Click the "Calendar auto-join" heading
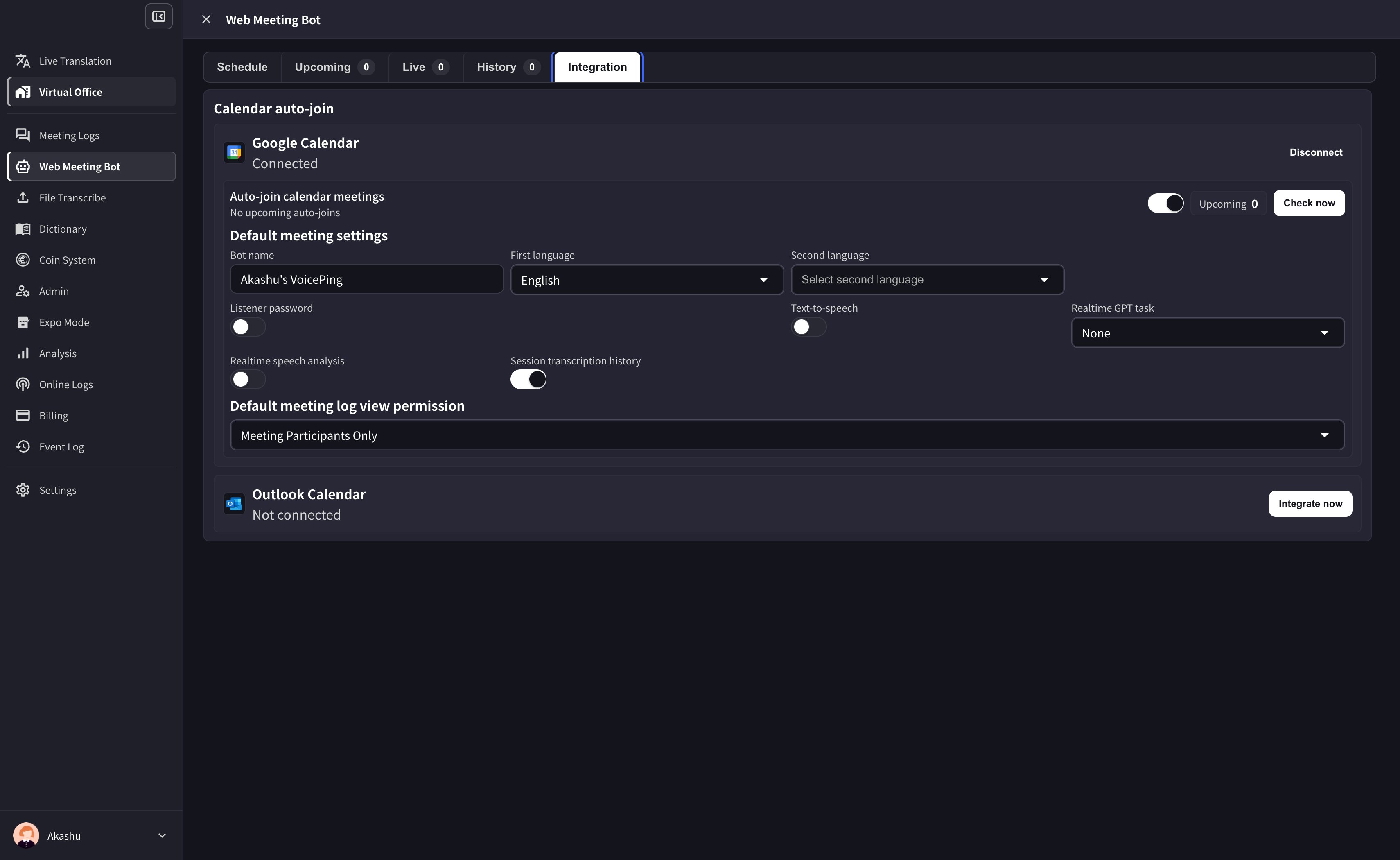 [x=273, y=109]
